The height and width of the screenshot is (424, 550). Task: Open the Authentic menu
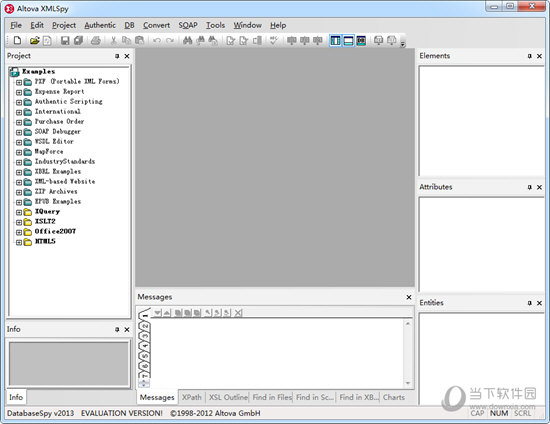(x=100, y=25)
